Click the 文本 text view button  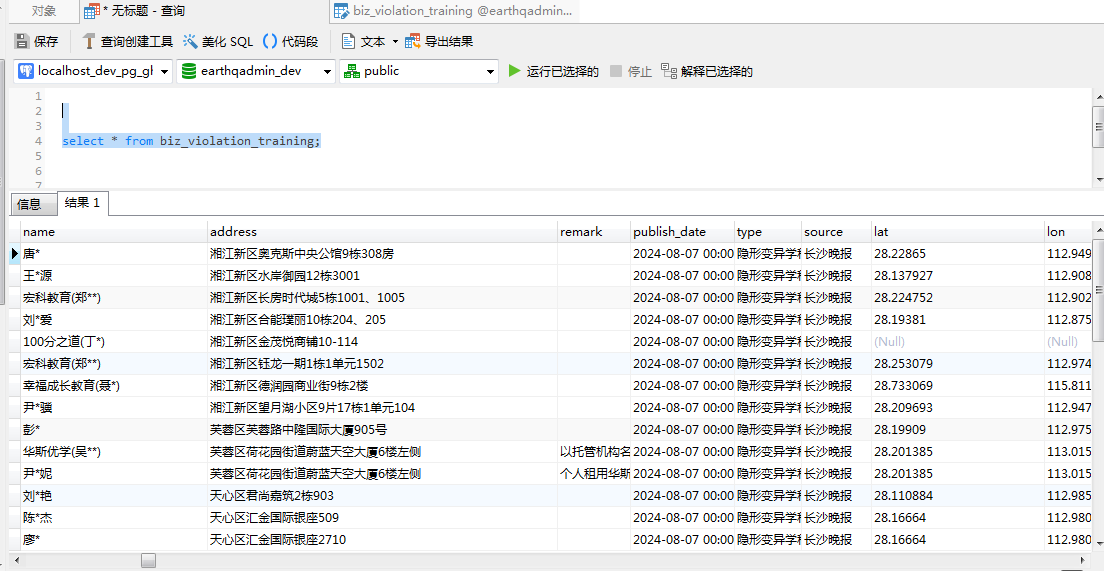tap(364, 42)
